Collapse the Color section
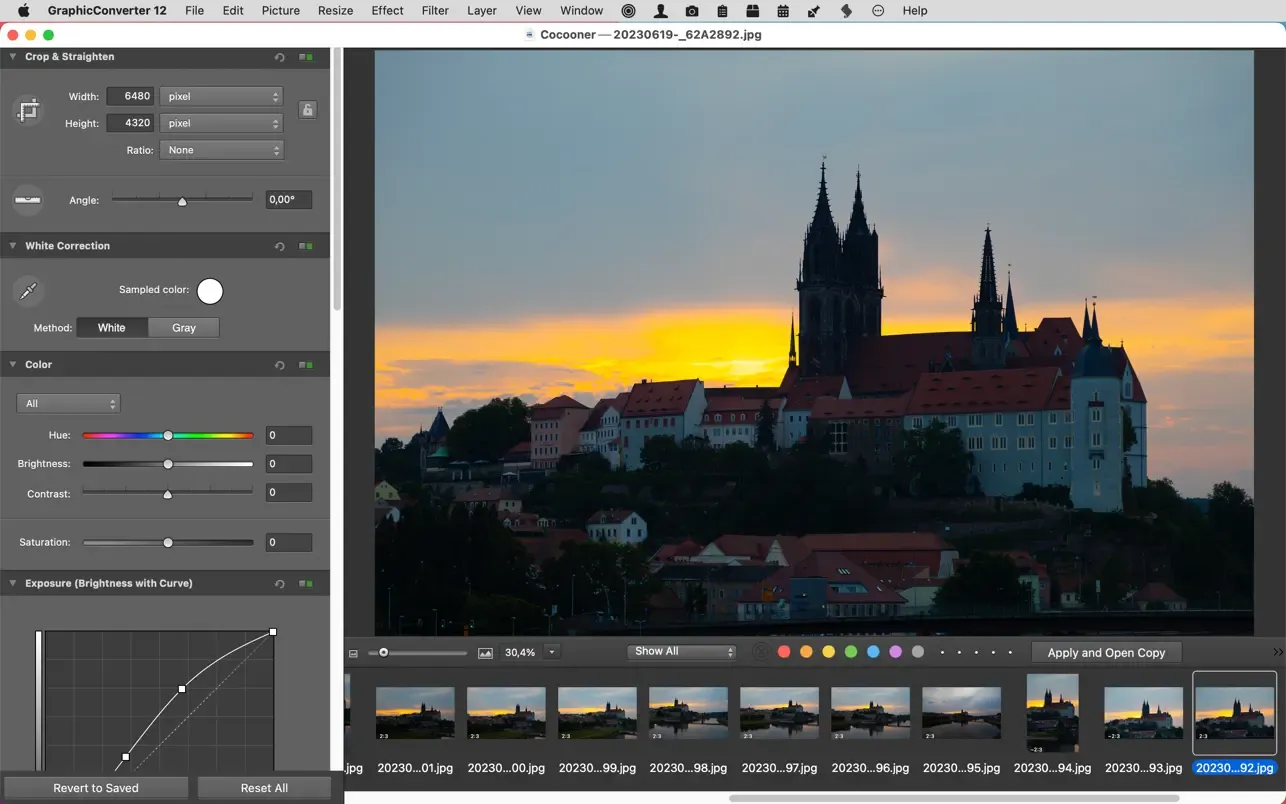Viewport: 1286px width, 804px height. tap(12, 365)
